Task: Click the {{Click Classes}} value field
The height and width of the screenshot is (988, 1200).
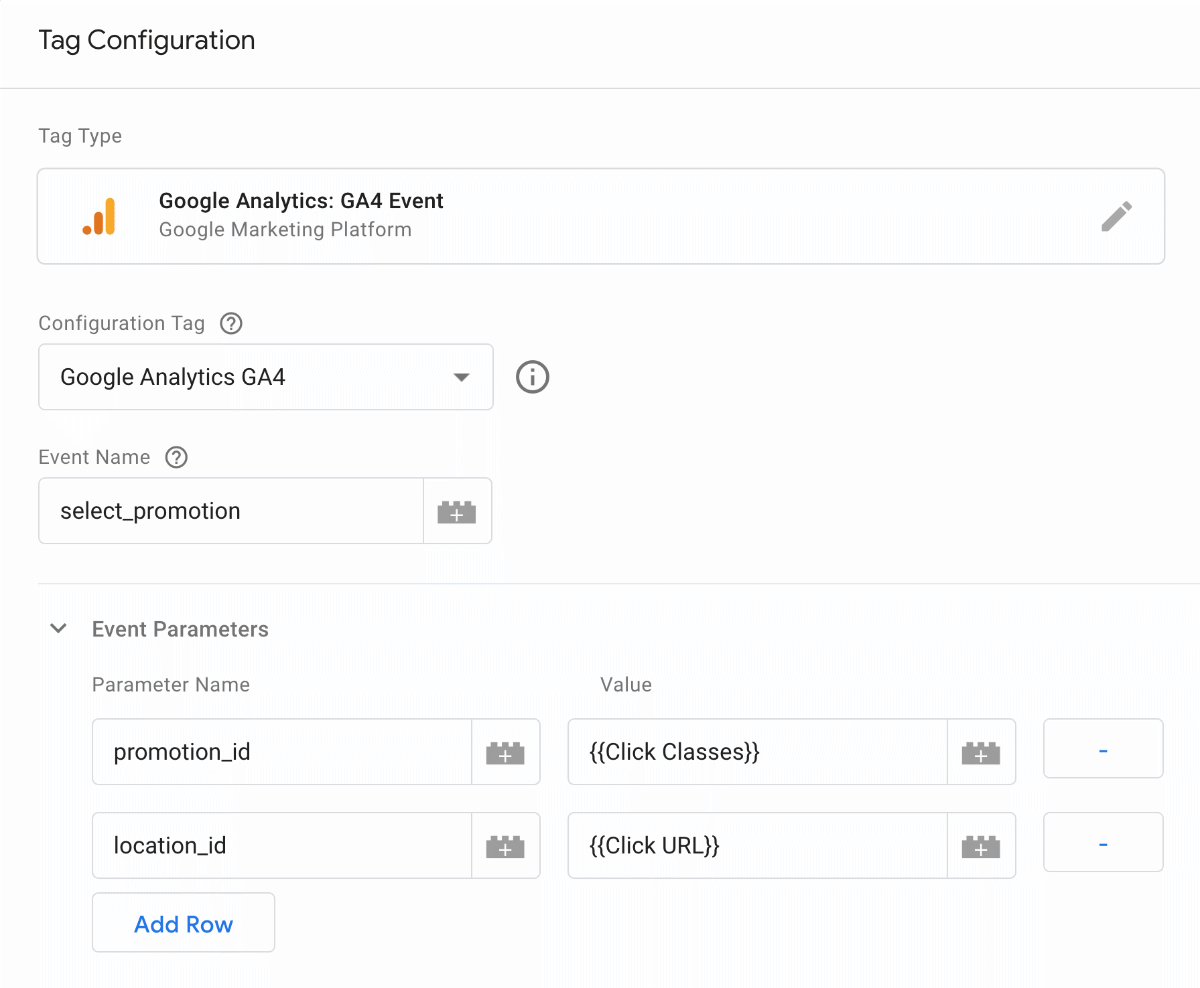Action: point(757,752)
